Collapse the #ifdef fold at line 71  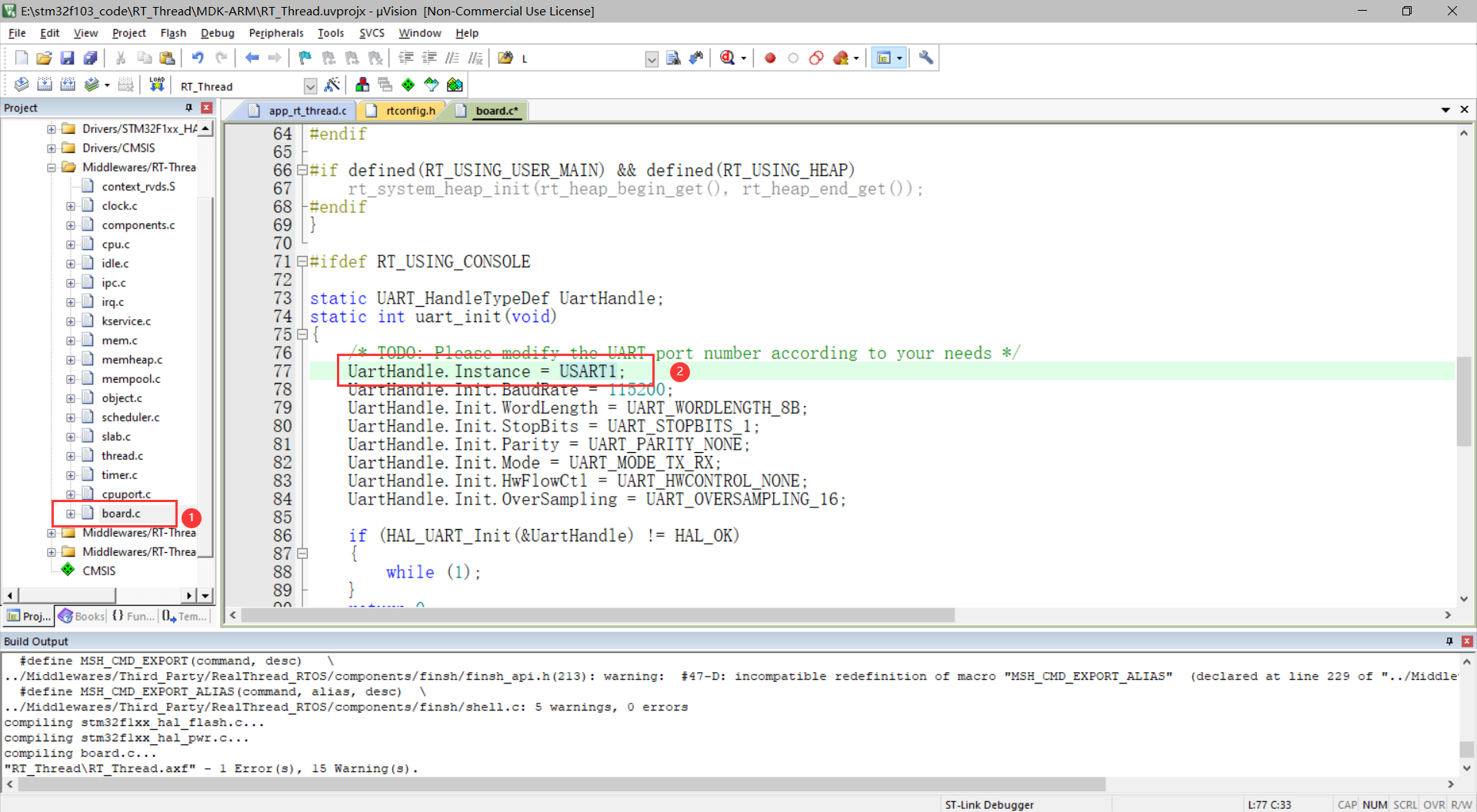(x=302, y=261)
